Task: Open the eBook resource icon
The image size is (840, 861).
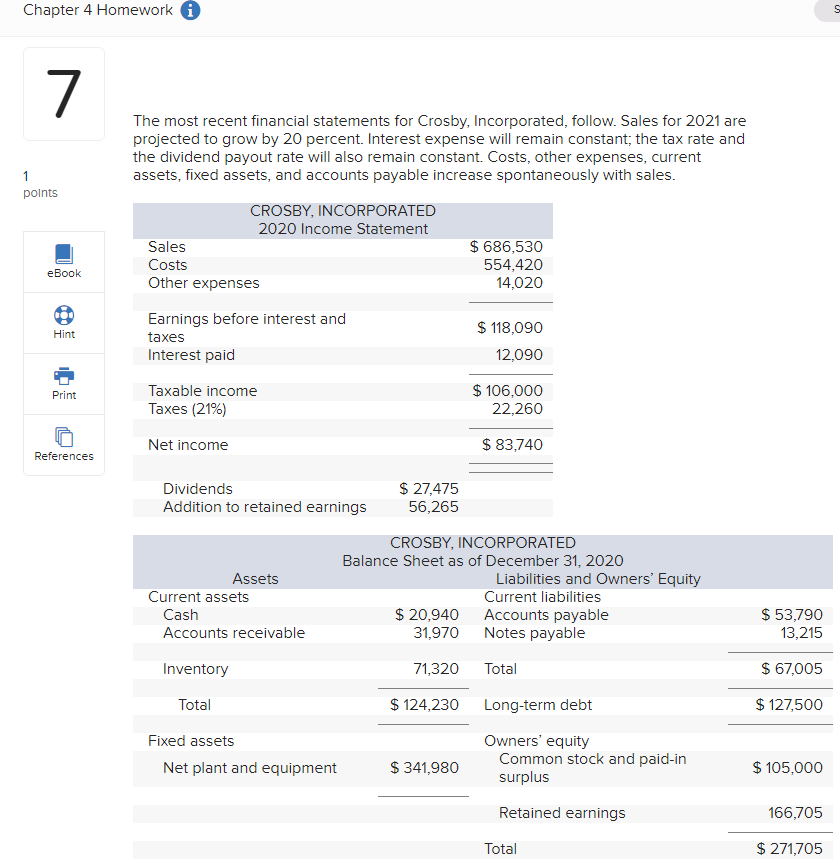Action: coord(63,254)
